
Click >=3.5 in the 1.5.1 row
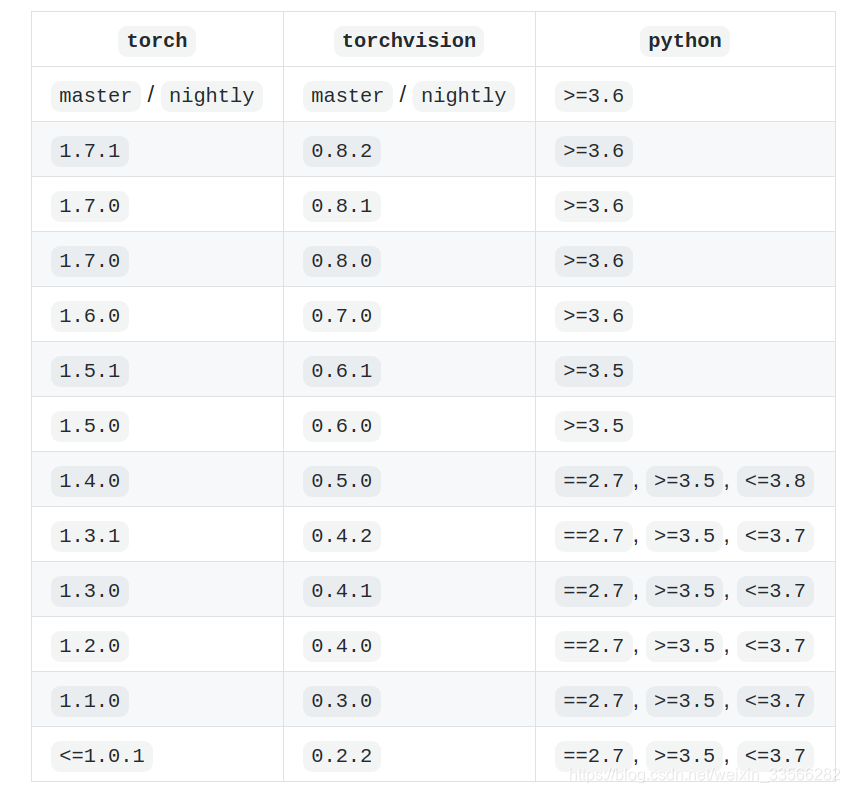tap(594, 371)
